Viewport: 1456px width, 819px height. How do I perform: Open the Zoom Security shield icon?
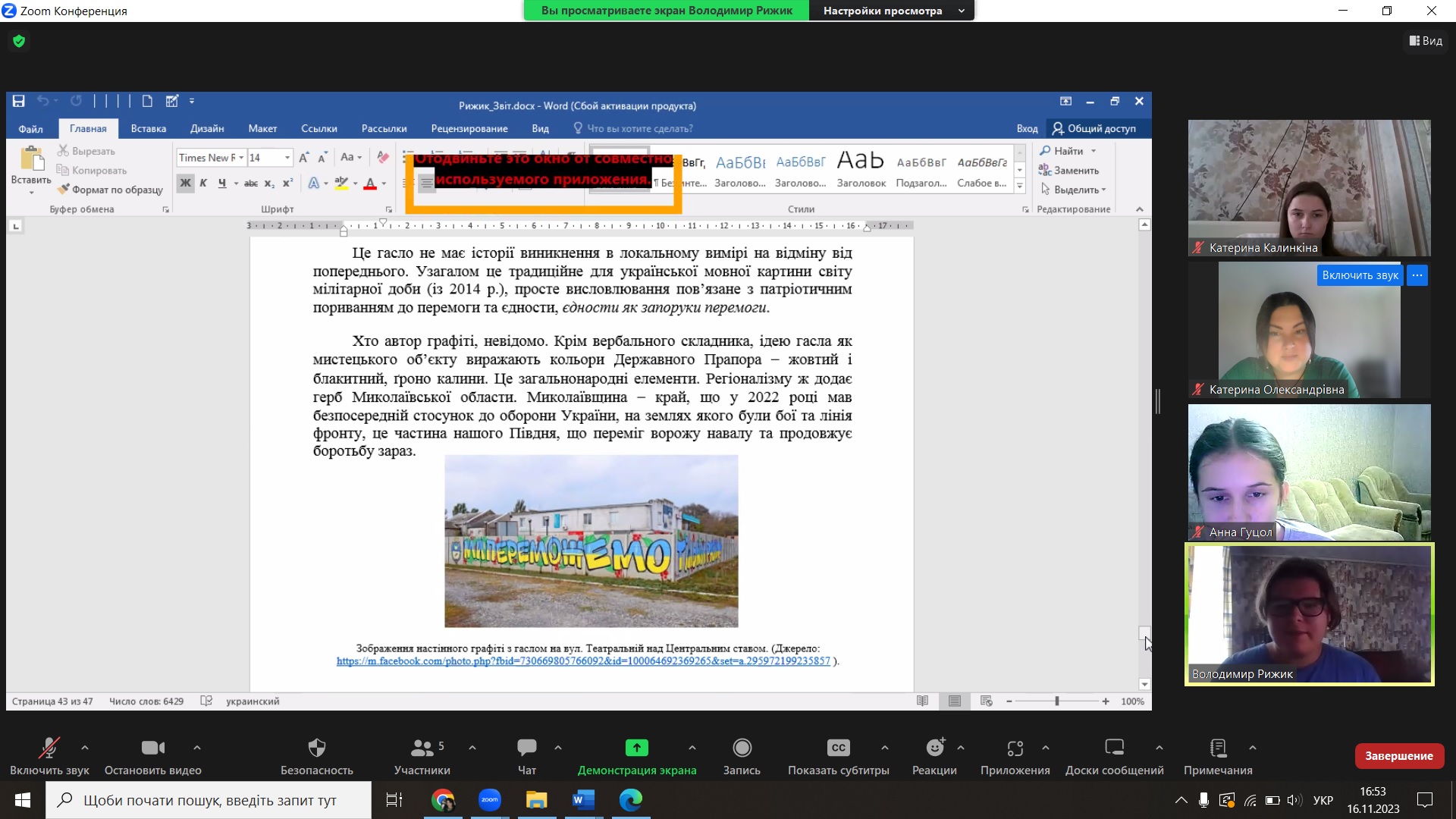click(317, 748)
